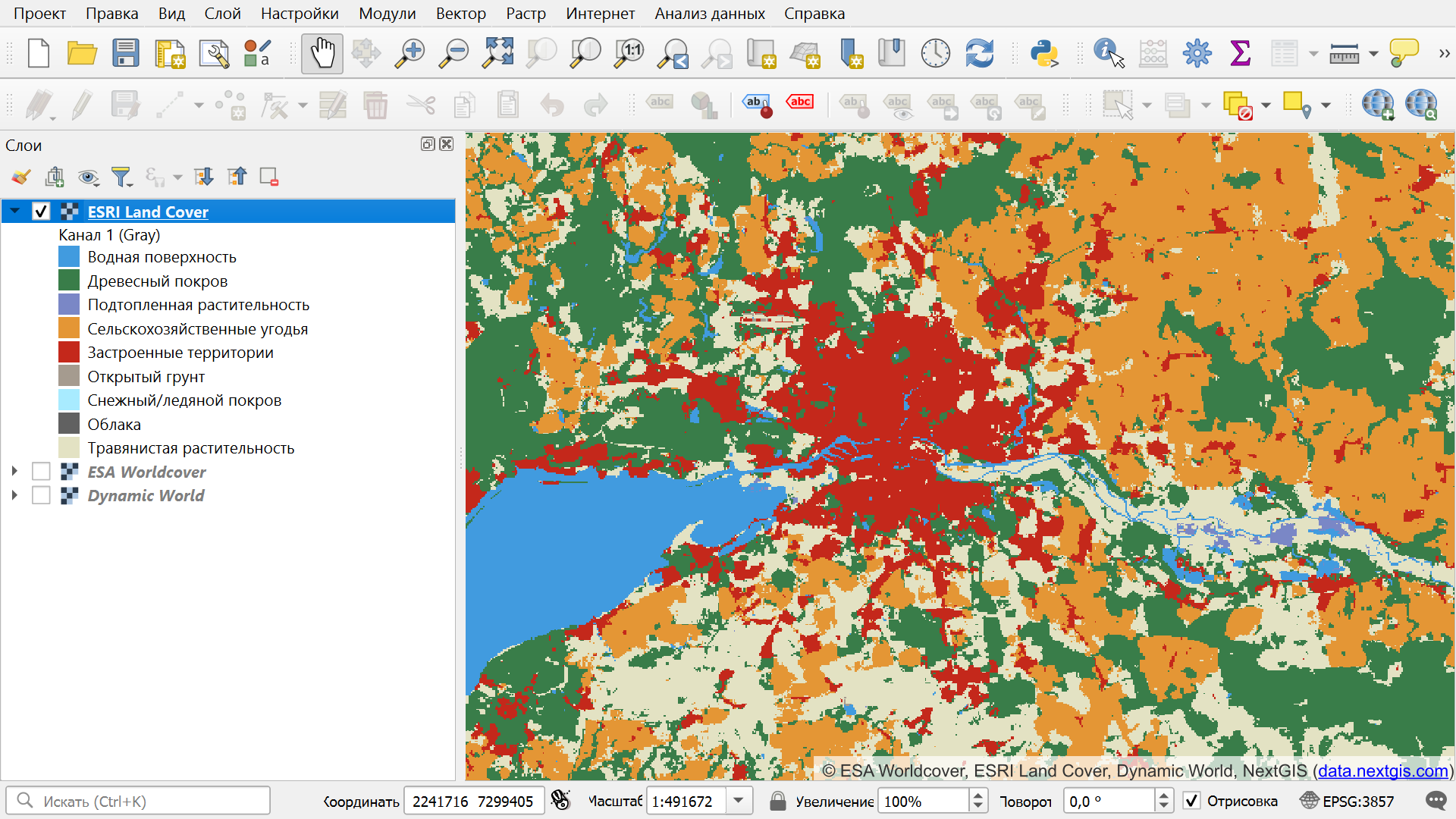Click the Застроенные территории red swatch
The image size is (1456, 819).
point(69,352)
